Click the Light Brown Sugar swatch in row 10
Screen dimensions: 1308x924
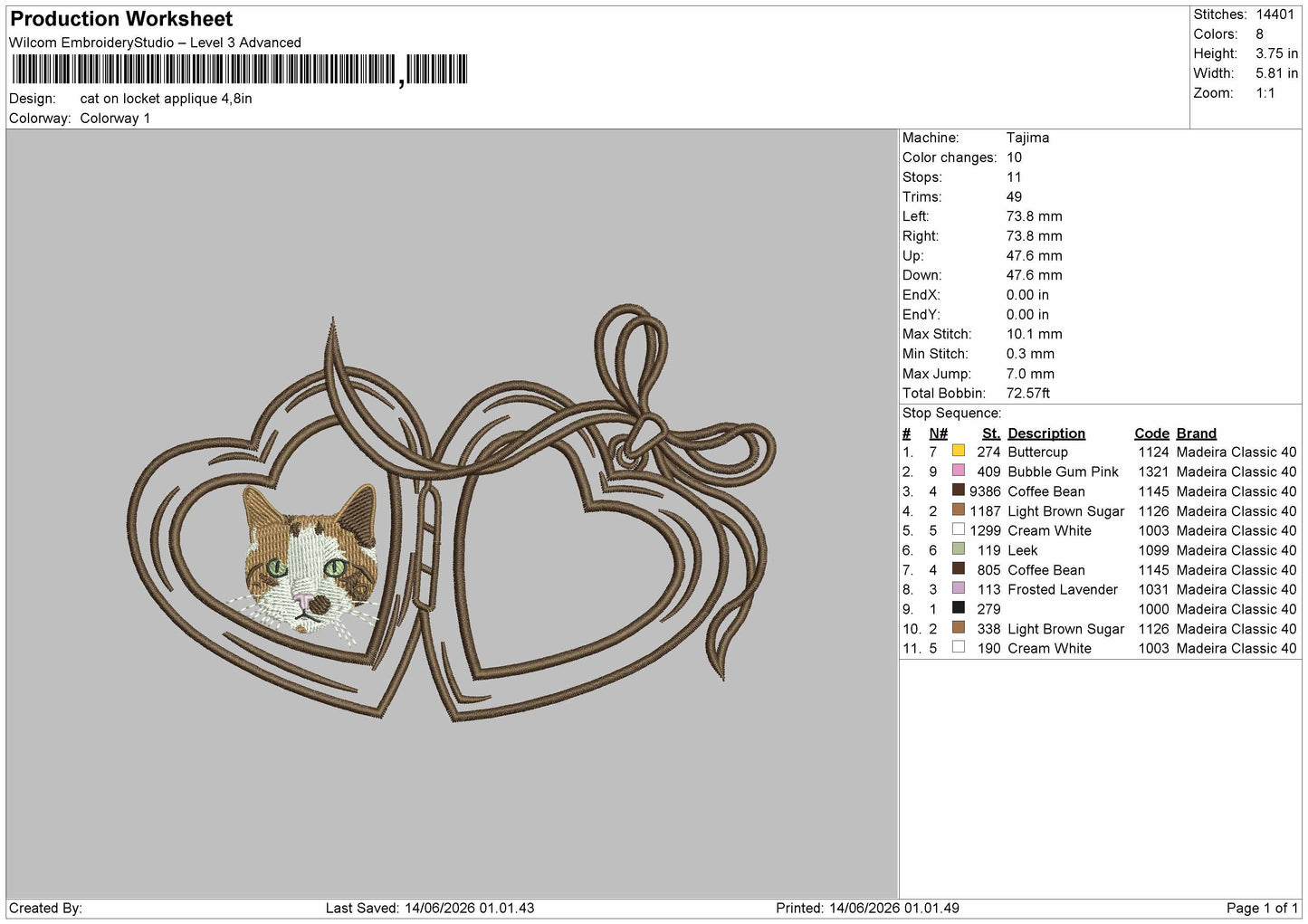(958, 628)
